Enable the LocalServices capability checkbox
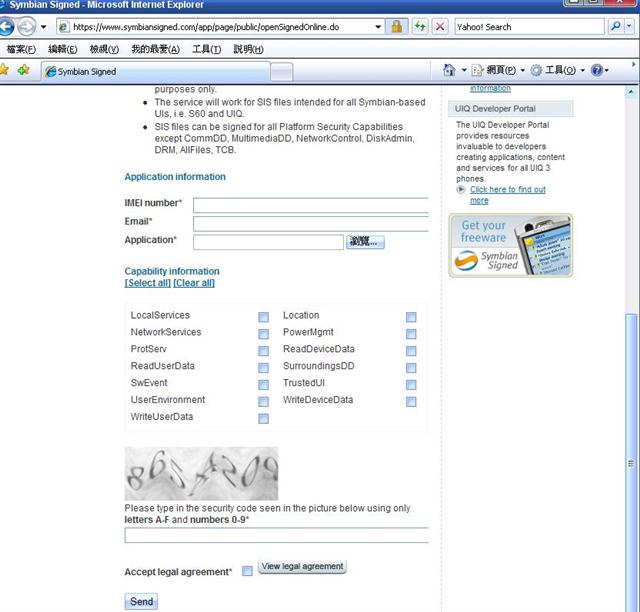The image size is (640, 612). pos(263,317)
